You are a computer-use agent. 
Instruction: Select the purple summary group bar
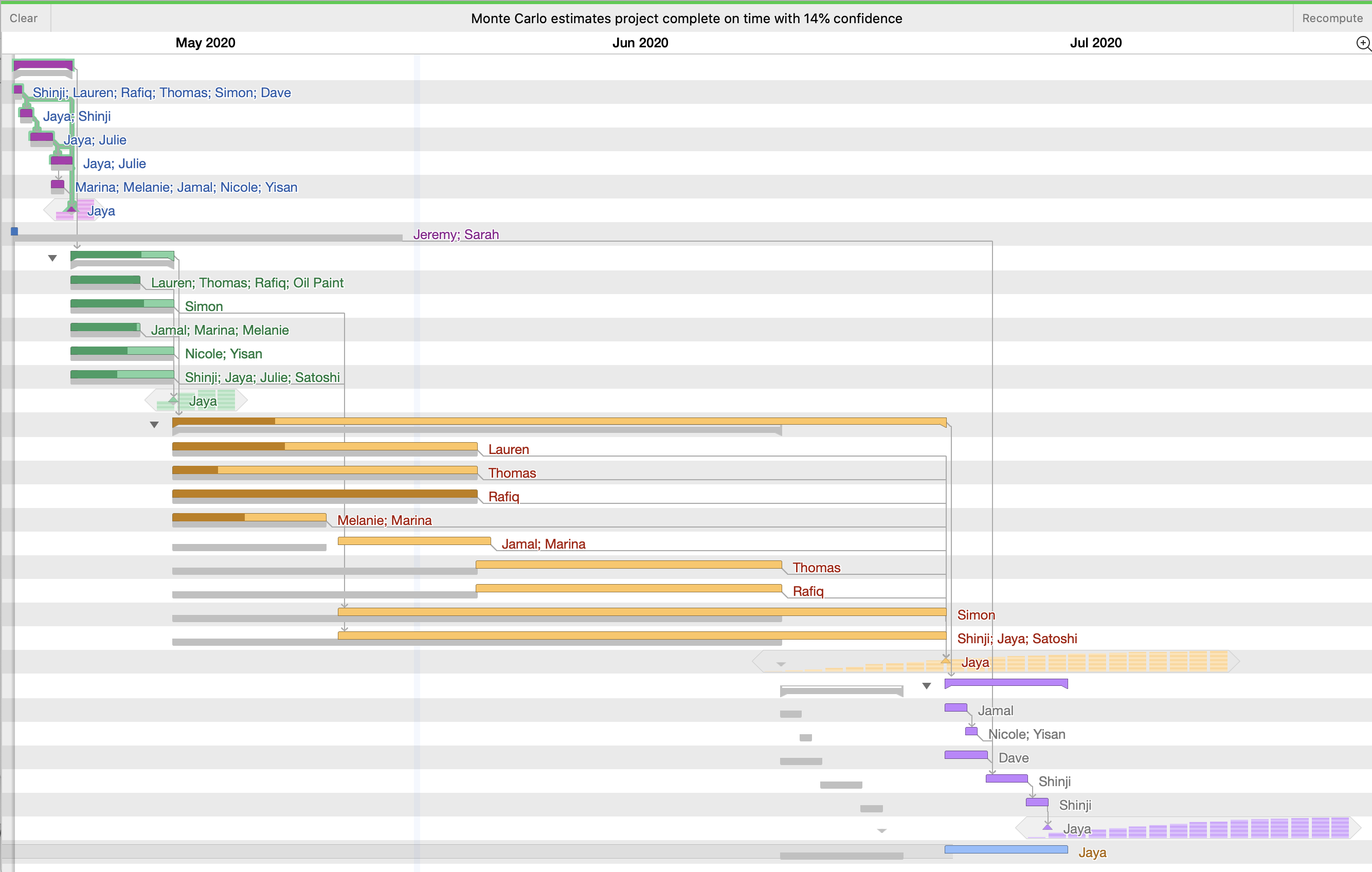[x=1006, y=683]
